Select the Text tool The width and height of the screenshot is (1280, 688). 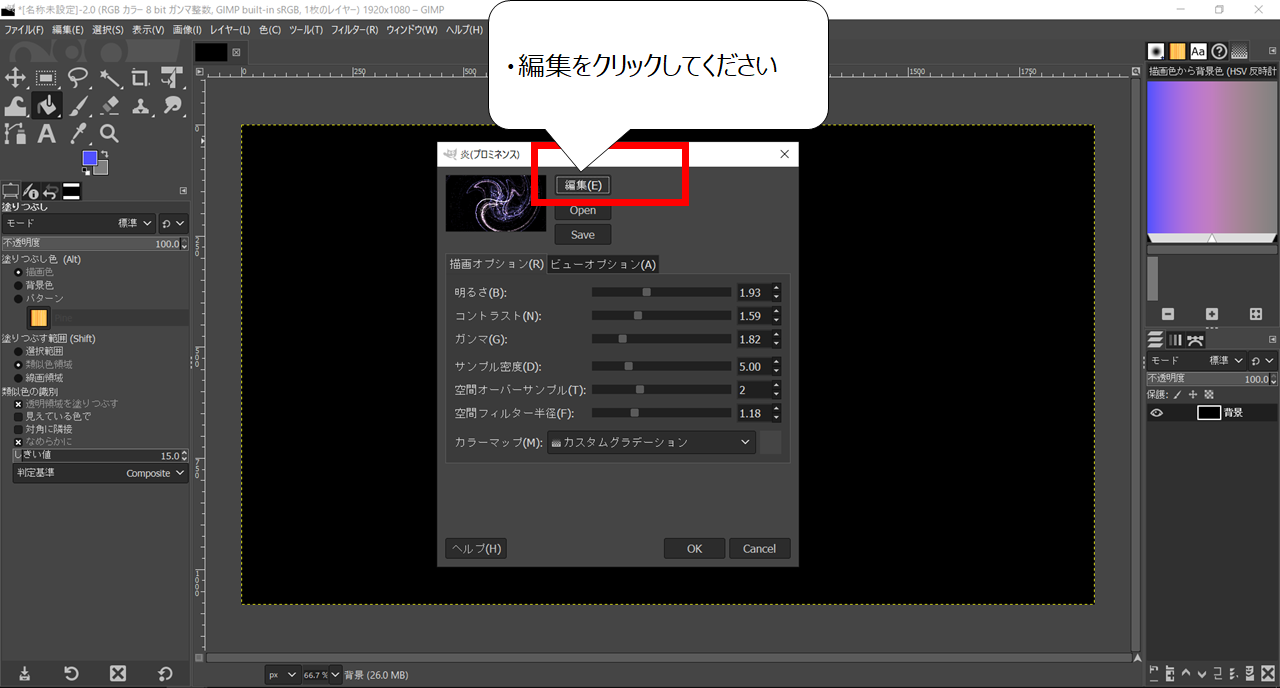point(46,133)
